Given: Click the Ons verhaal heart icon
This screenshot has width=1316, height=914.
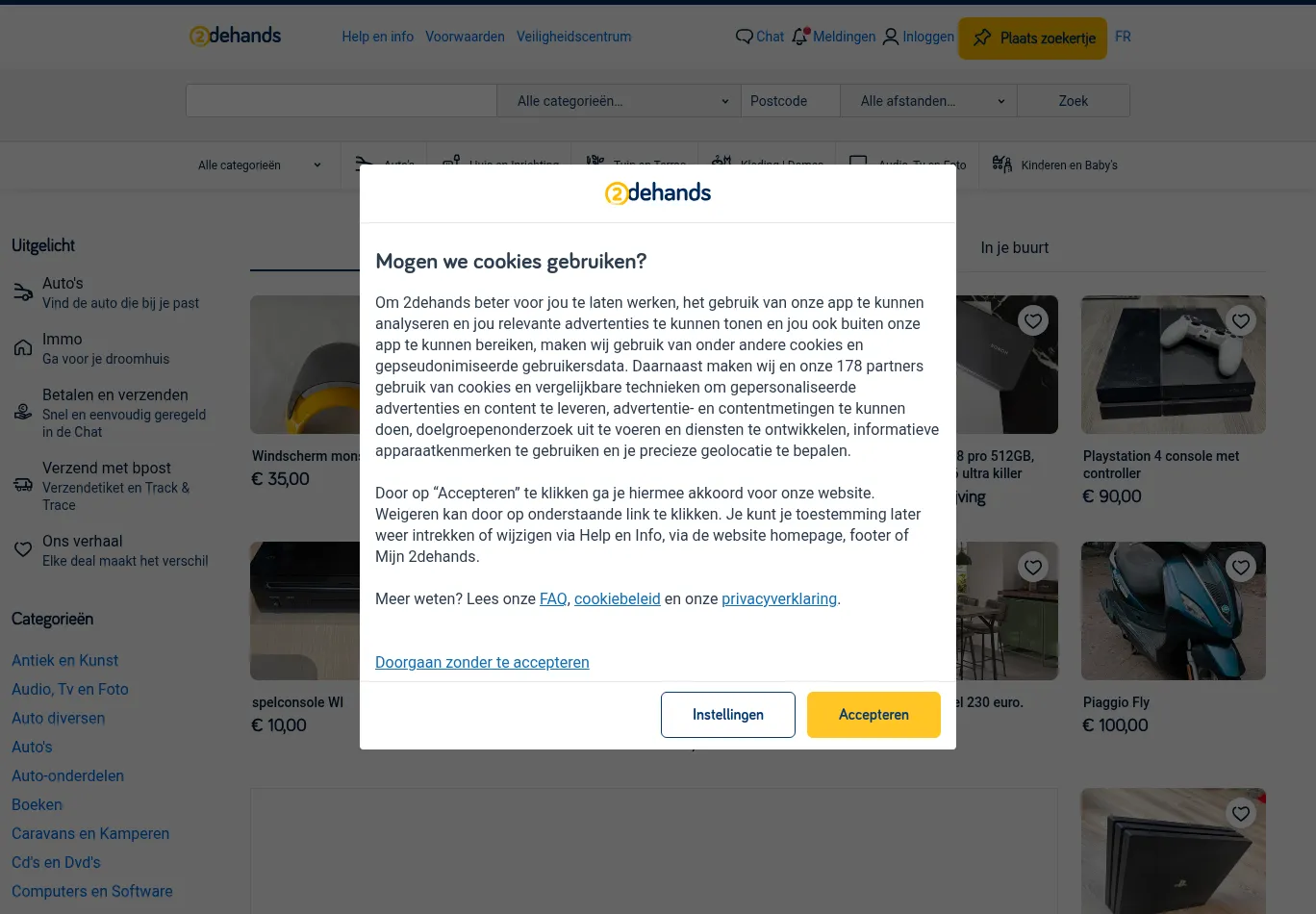Looking at the screenshot, I should pos(23,549).
